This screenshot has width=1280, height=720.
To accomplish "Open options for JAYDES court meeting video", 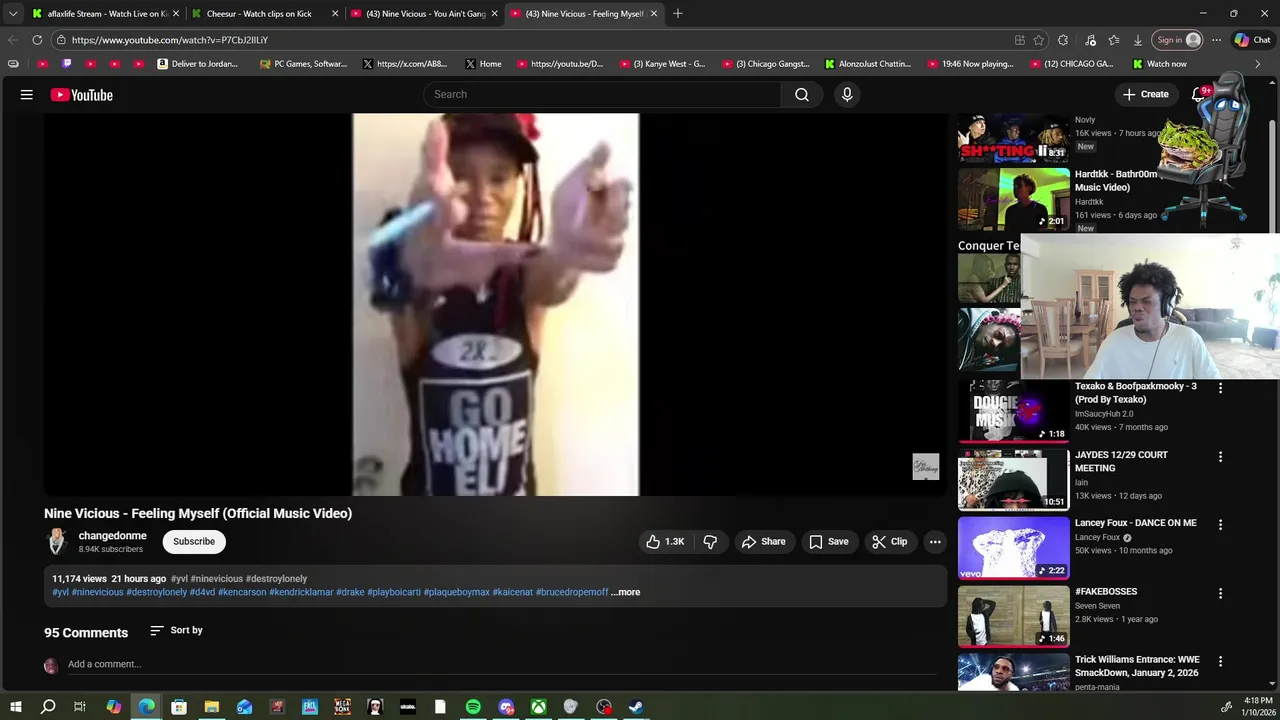I will [x=1220, y=456].
